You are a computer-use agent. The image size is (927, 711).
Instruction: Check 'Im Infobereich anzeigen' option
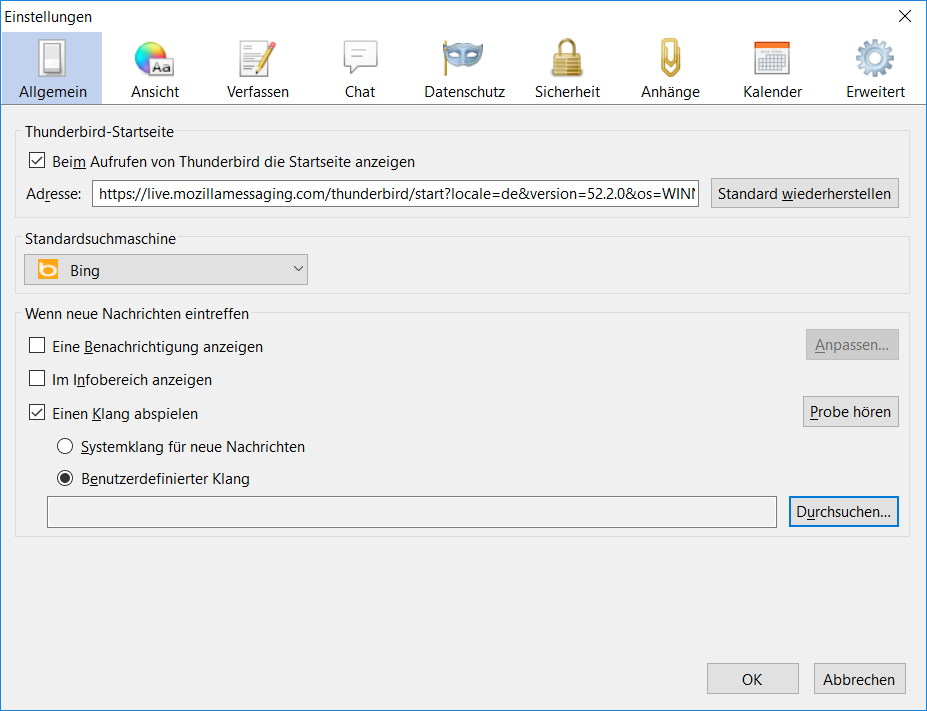tap(37, 379)
